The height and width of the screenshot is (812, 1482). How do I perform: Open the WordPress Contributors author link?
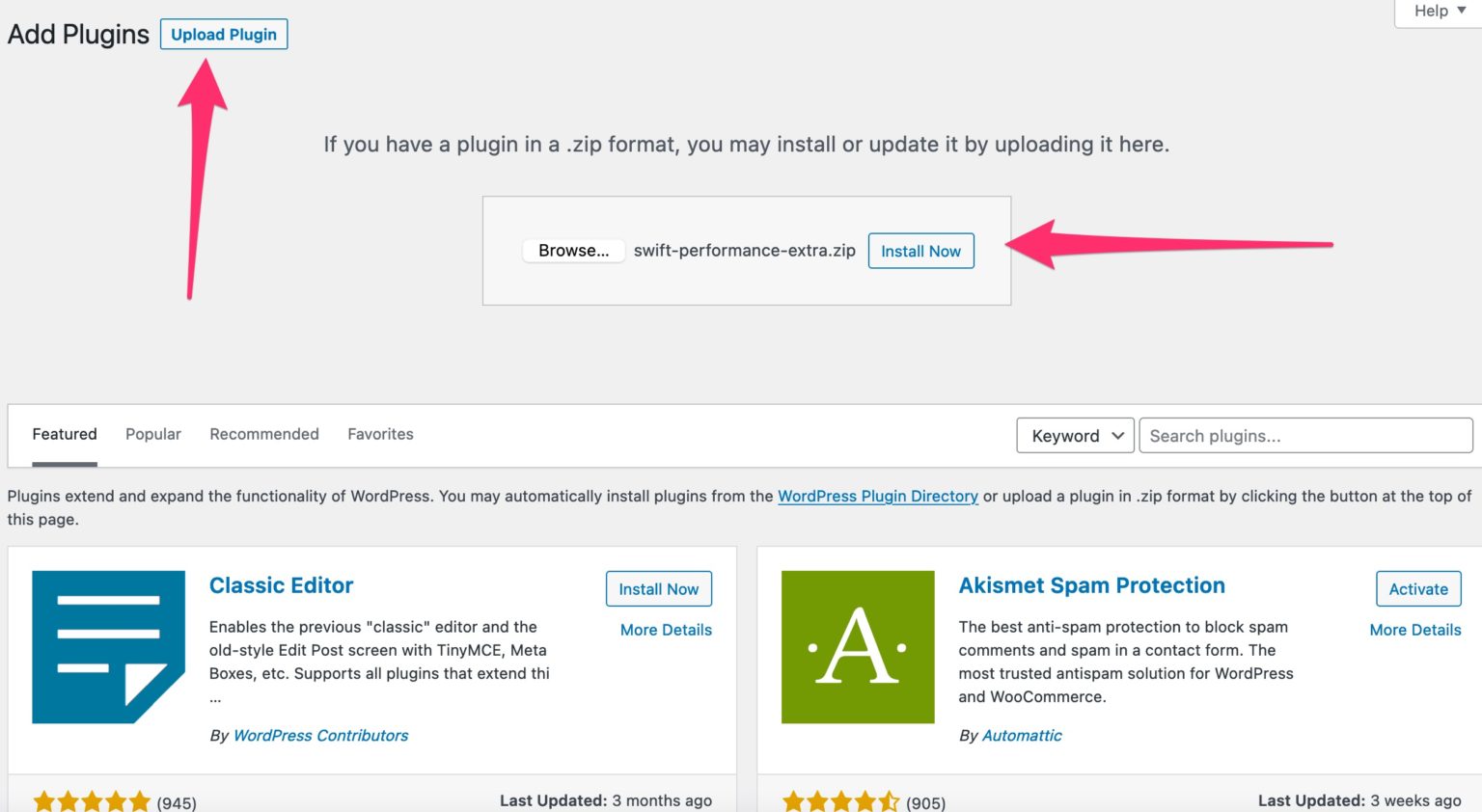[x=320, y=735]
